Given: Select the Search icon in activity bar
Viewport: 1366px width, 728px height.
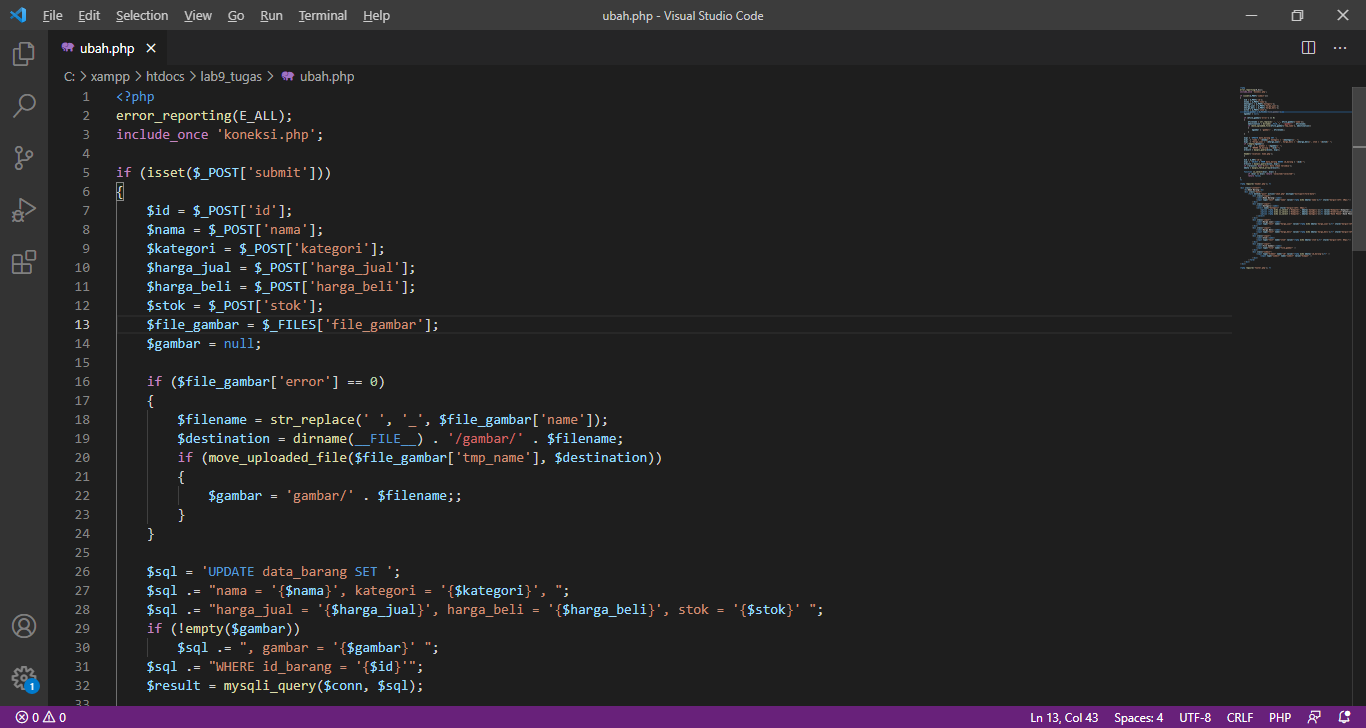Looking at the screenshot, I should coord(24,105).
